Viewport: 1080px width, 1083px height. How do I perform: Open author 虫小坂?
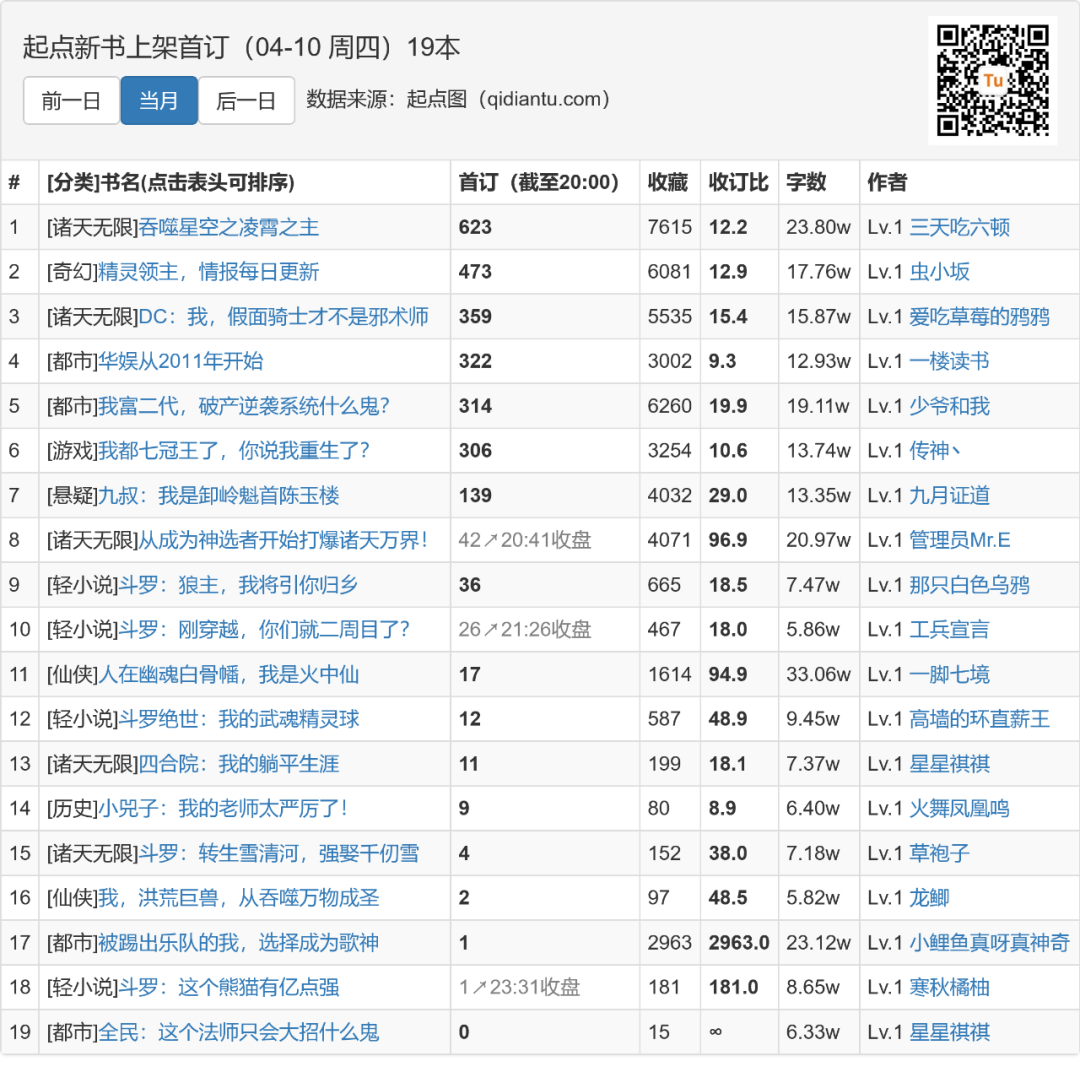pyautogui.click(x=939, y=272)
